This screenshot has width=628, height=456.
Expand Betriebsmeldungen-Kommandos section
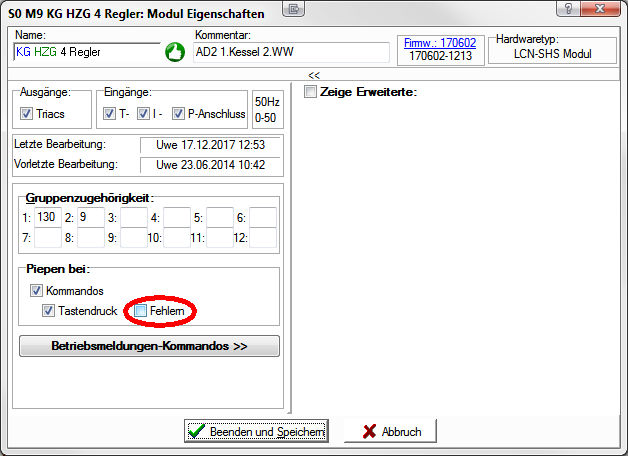[x=149, y=346]
